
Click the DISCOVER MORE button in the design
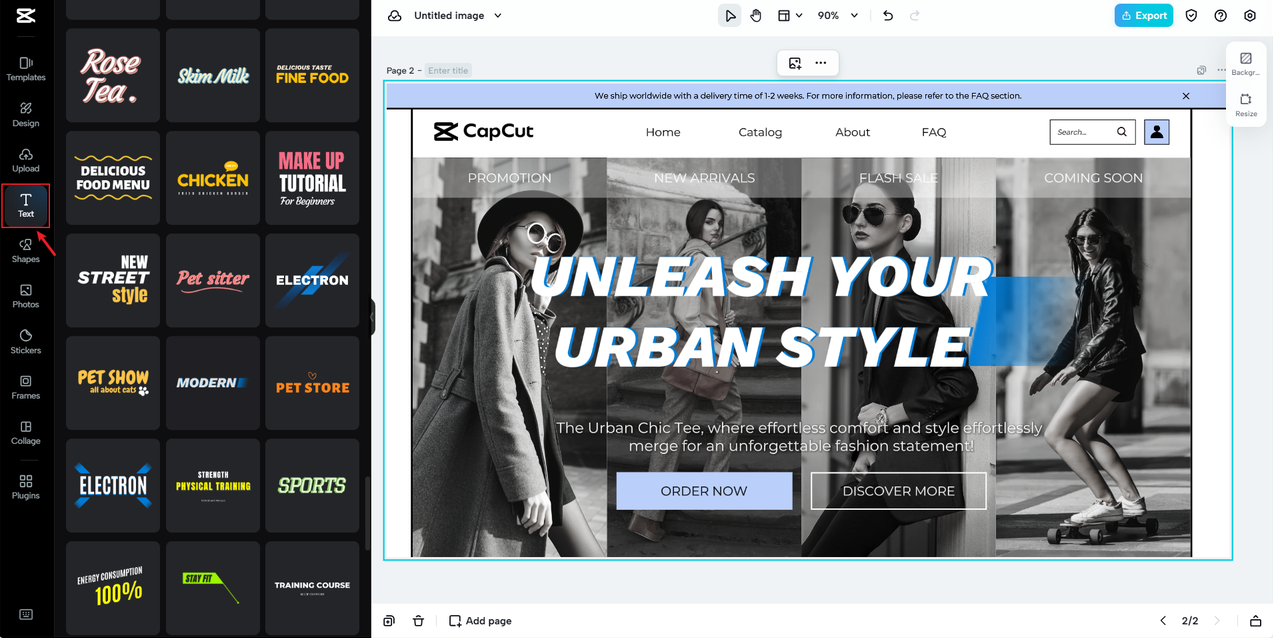[x=898, y=491]
